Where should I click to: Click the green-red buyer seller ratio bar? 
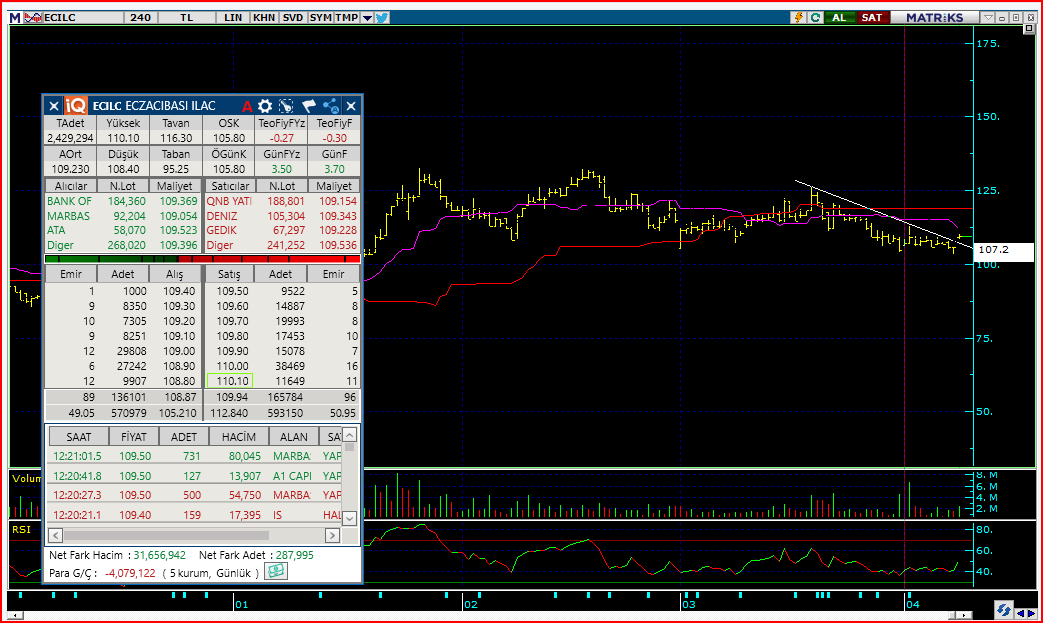pos(203,259)
